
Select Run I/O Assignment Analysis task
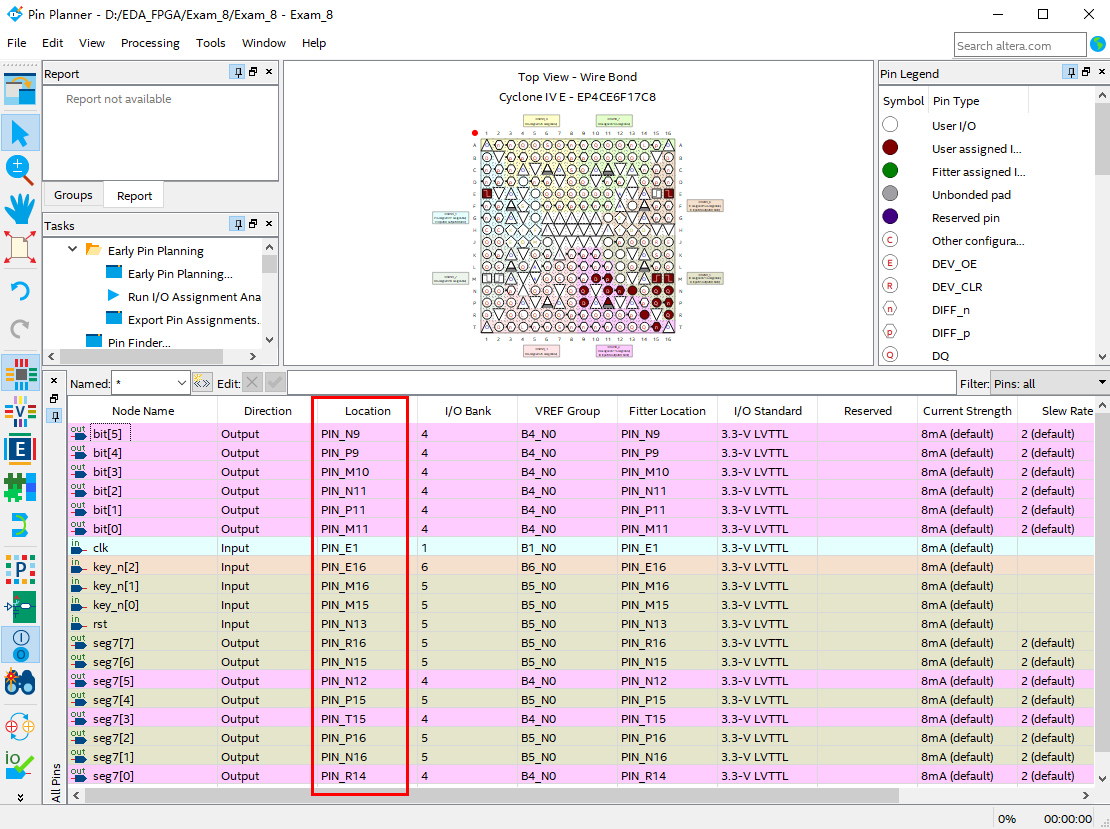tap(194, 297)
